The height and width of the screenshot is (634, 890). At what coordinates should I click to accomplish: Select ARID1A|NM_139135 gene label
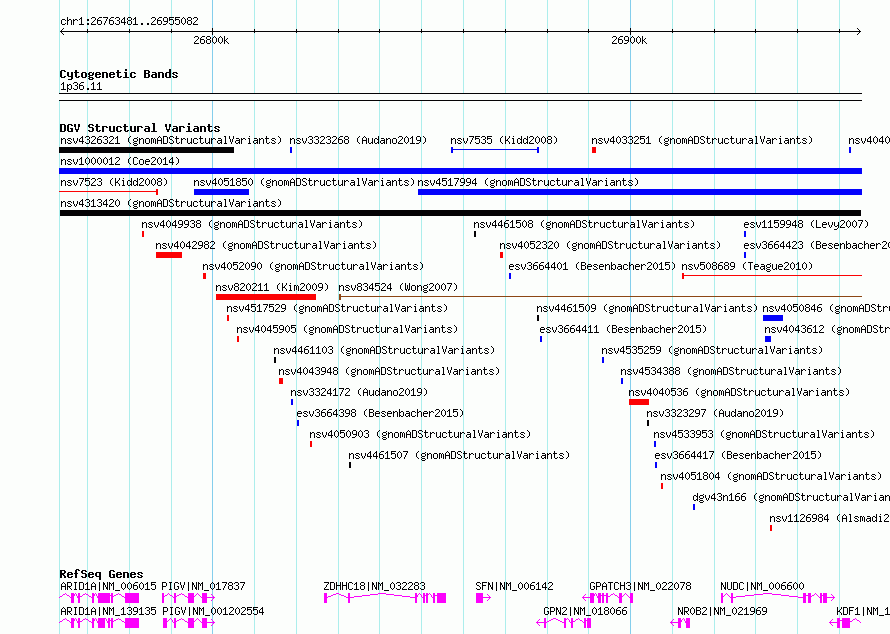point(108,611)
